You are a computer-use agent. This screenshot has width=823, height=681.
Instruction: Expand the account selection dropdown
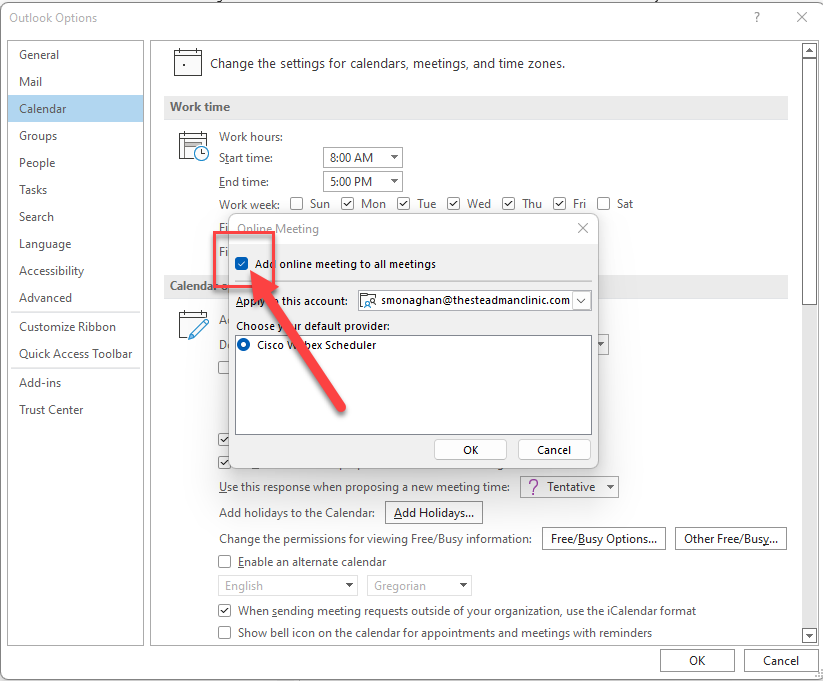(x=581, y=301)
